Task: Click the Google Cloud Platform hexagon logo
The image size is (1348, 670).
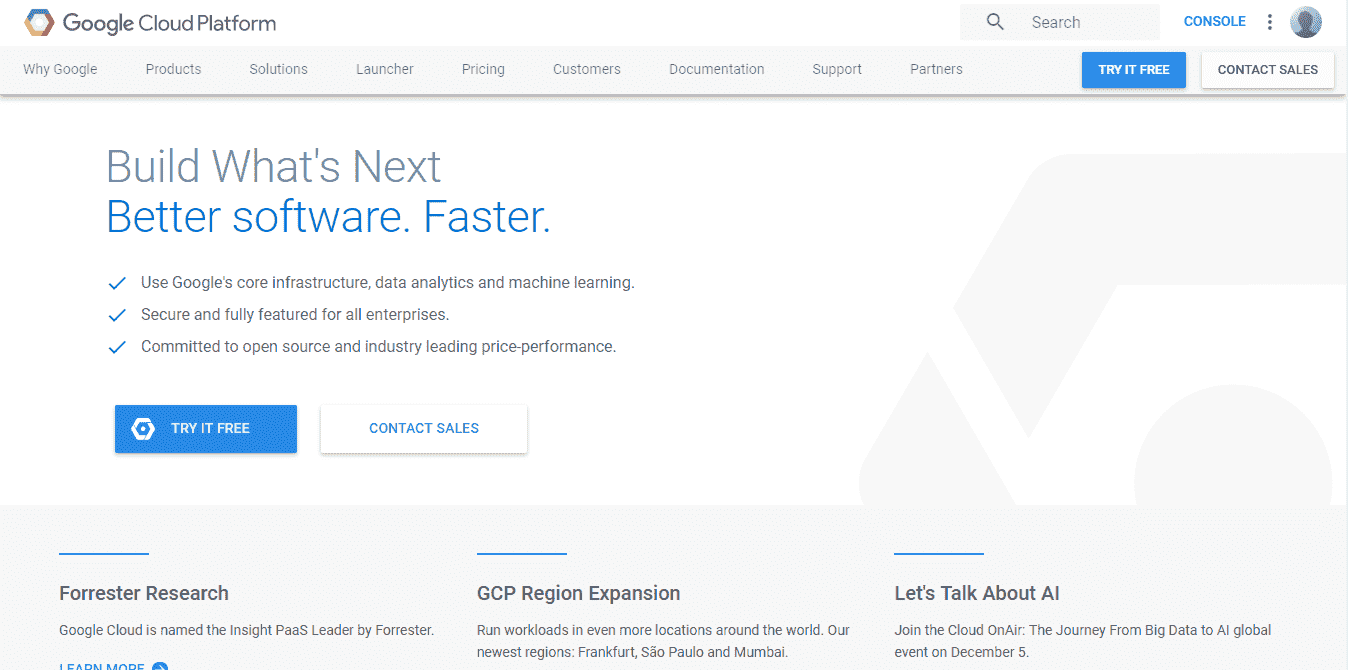Action: (x=40, y=22)
